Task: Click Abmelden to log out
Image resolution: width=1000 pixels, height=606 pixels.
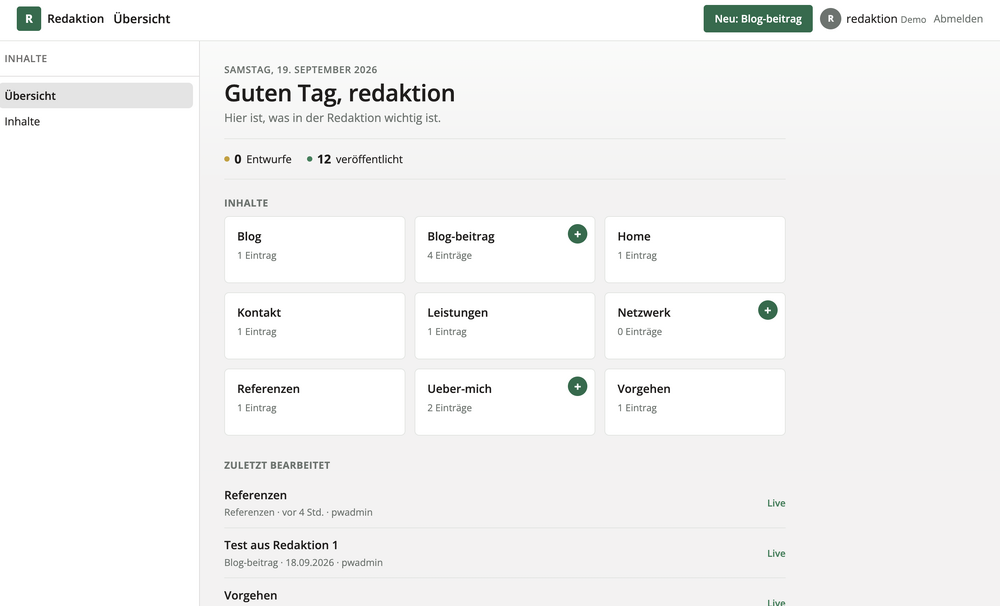Action: coord(958,19)
